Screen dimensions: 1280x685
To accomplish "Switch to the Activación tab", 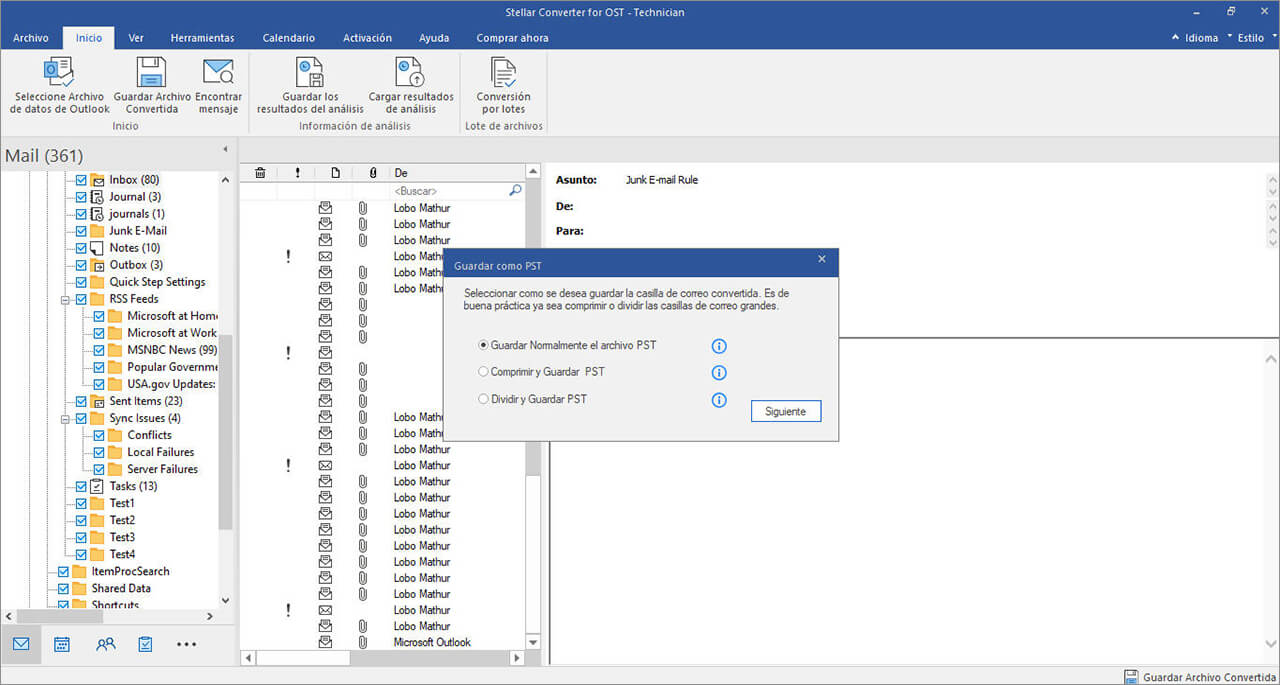I will click(367, 38).
